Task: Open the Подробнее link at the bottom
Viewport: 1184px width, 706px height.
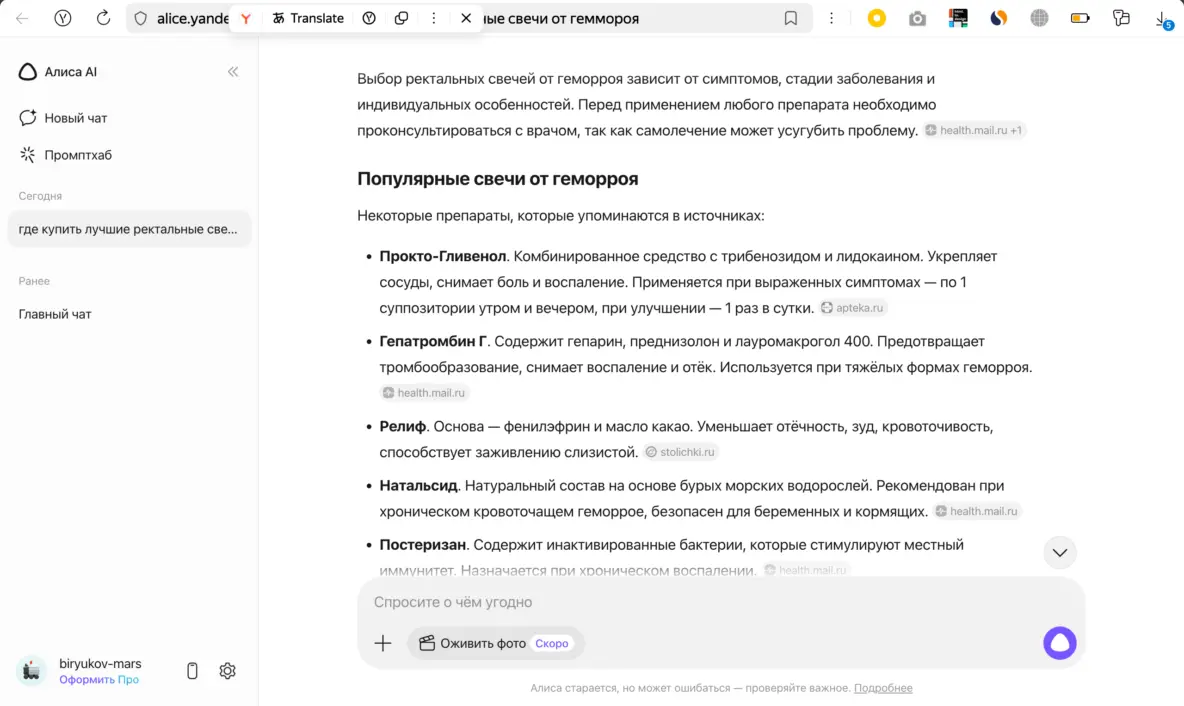Action: coord(883,688)
